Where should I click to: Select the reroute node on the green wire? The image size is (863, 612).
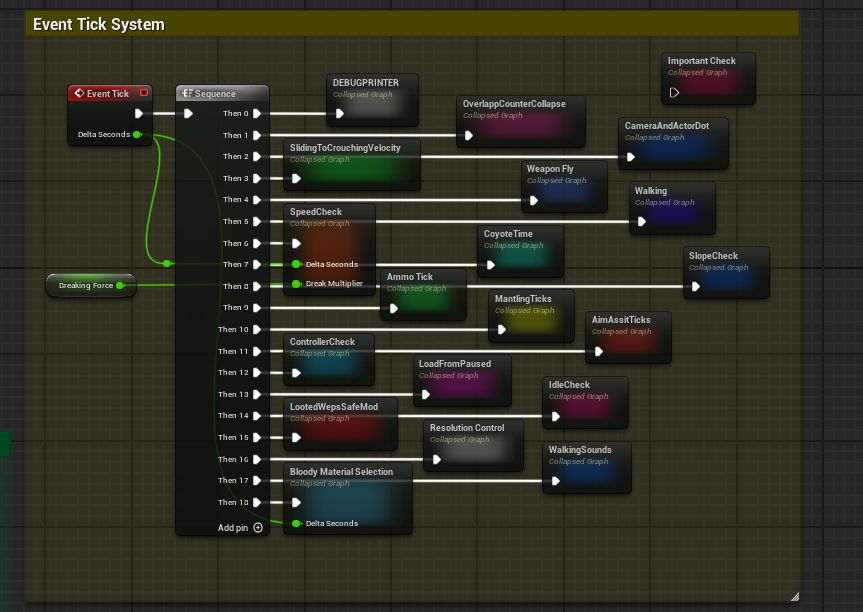pos(167,264)
